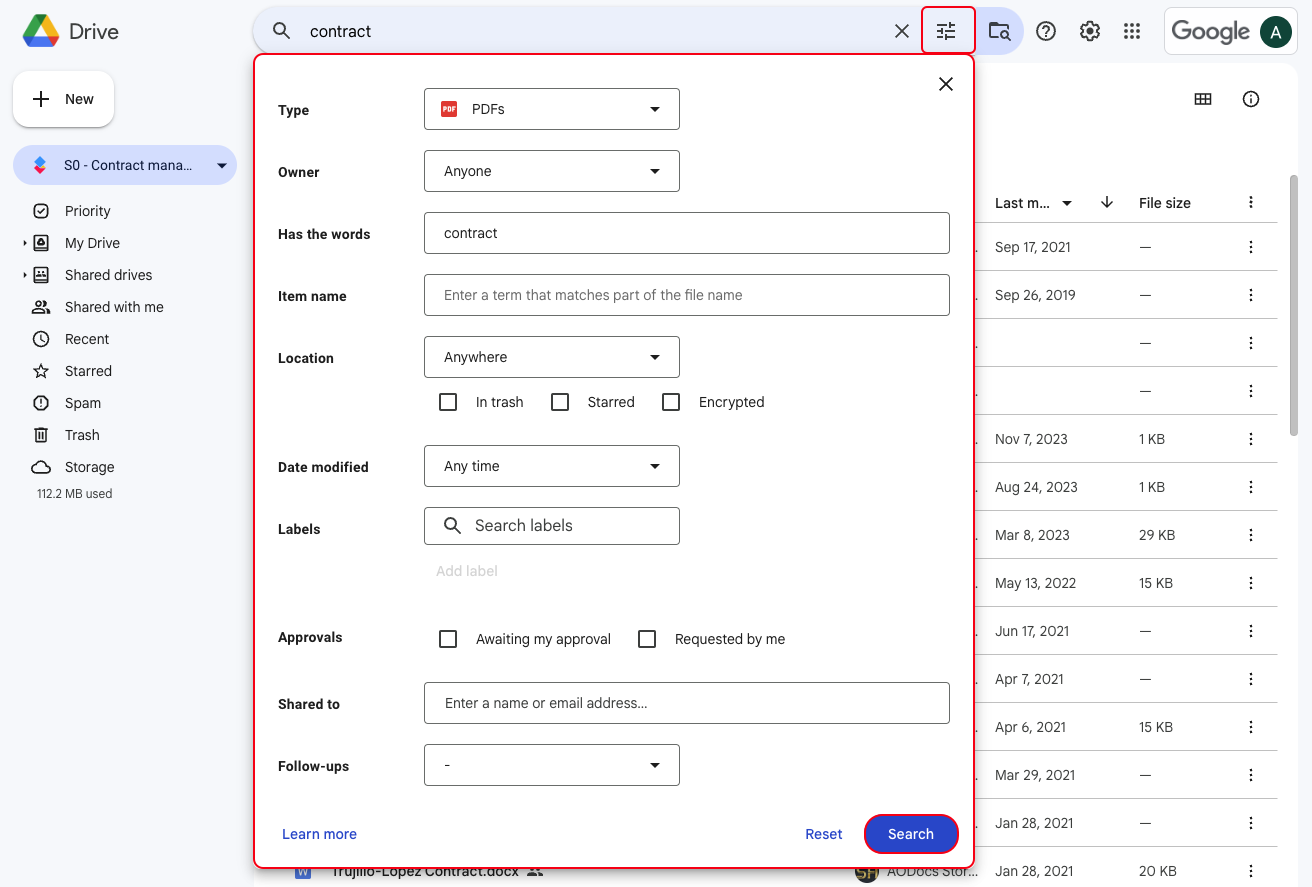The width and height of the screenshot is (1312, 887).
Task: Open more actions for Mar 8, 2023 row
Action: click(x=1251, y=535)
